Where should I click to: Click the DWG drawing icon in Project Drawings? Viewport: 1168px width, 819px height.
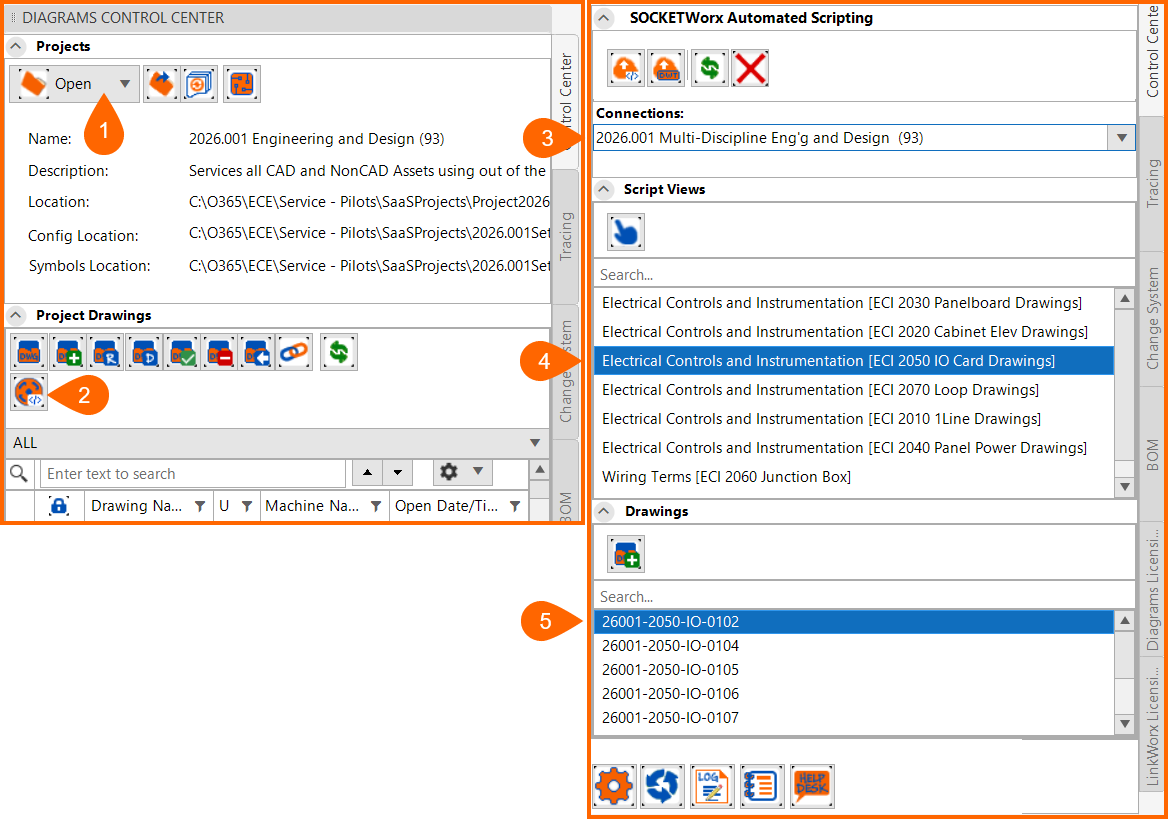click(29, 352)
